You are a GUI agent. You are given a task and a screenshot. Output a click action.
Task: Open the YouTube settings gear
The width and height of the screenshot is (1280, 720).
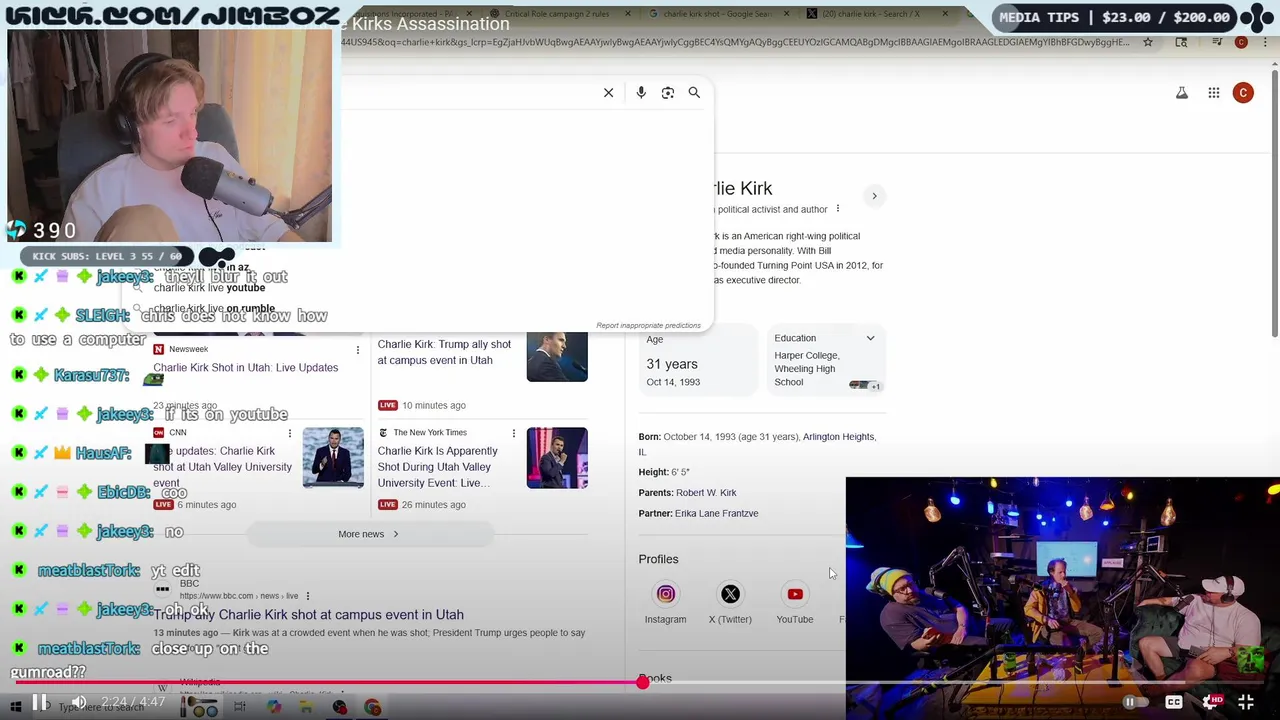point(1211,702)
